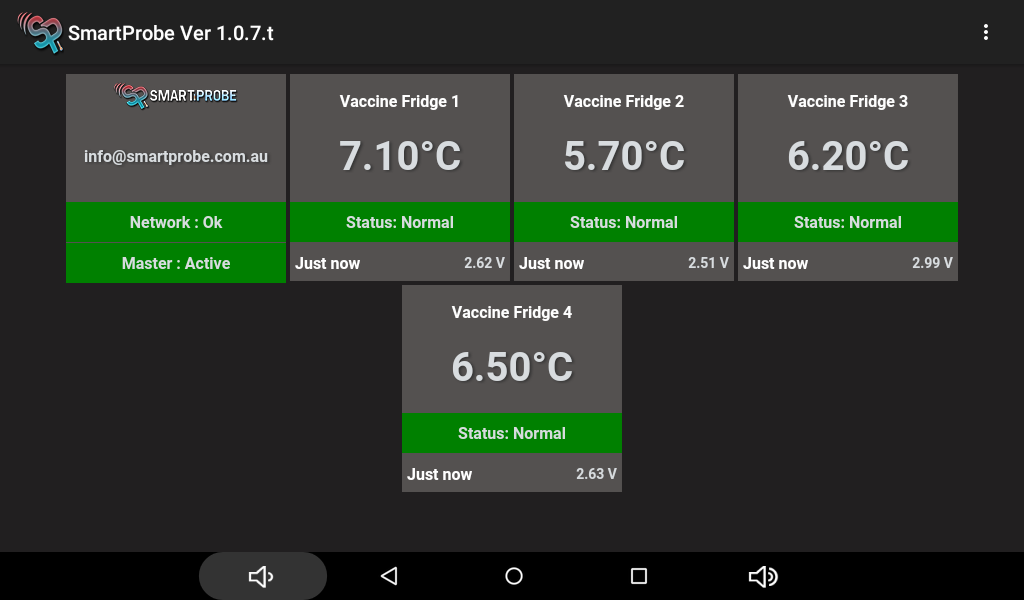Tap the Android back triangle
Screen dimensions: 1024x600
click(x=389, y=576)
